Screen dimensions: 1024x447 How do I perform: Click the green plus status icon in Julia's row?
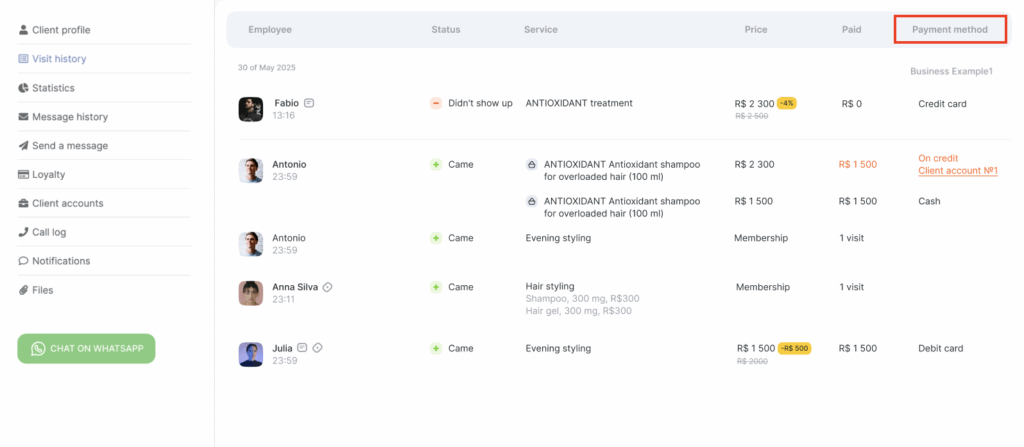pyautogui.click(x=436, y=349)
